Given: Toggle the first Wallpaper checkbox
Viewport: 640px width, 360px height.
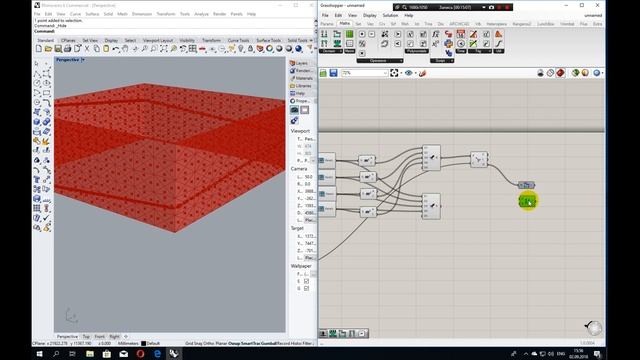Looking at the screenshot, I should point(306,281).
